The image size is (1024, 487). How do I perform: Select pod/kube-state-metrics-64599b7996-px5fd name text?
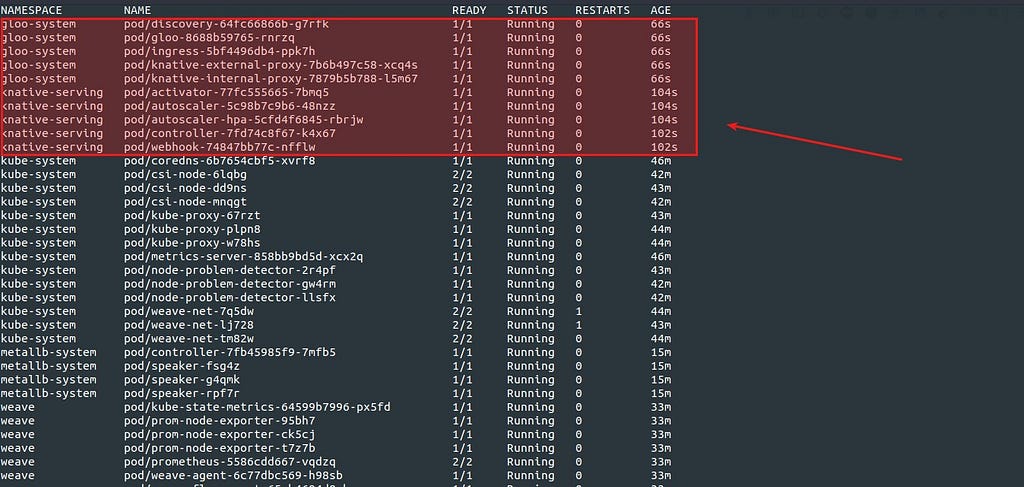[257, 408]
